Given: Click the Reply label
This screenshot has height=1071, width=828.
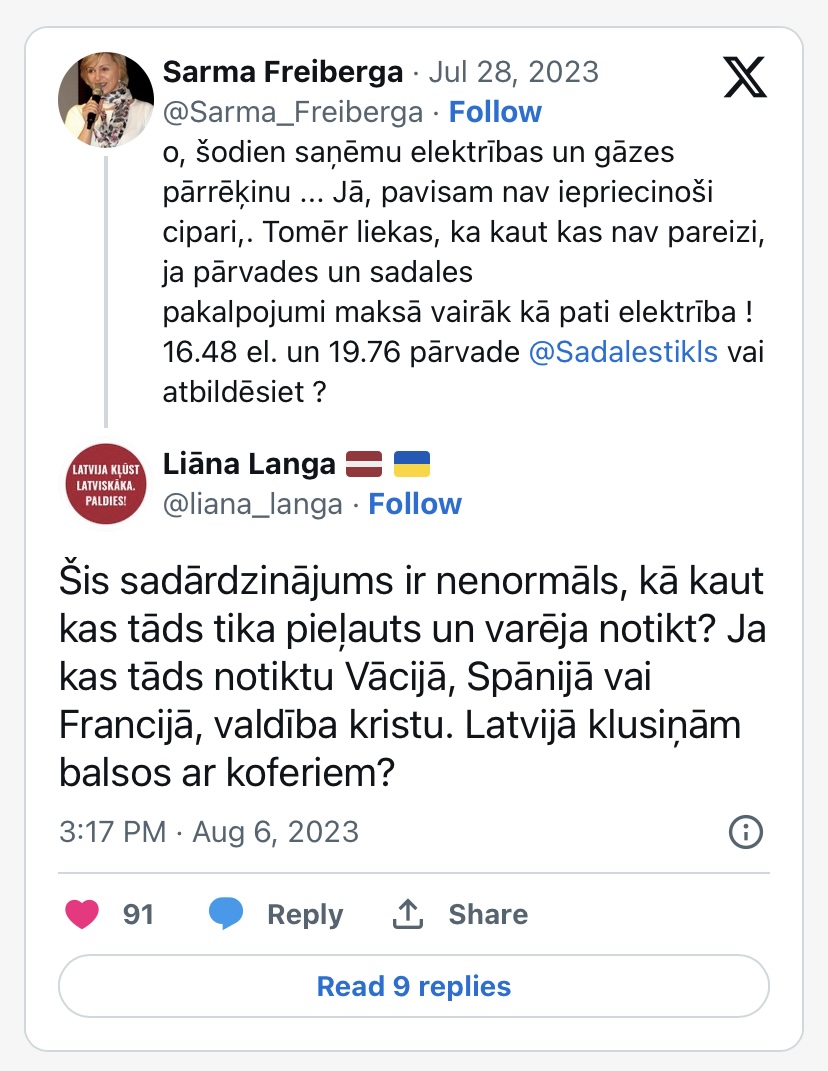Looking at the screenshot, I should tap(305, 914).
